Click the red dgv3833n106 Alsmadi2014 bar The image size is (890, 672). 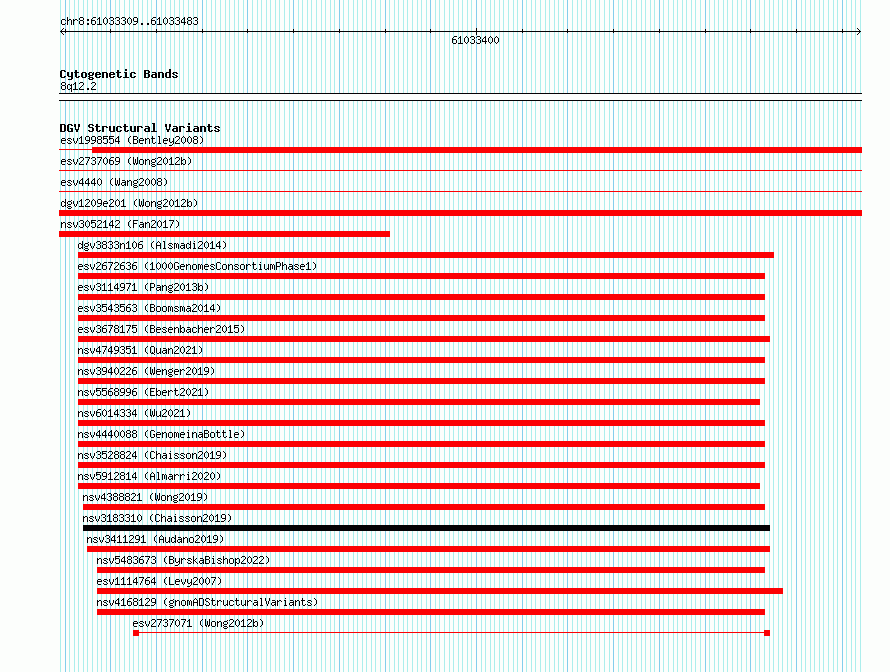426,255
